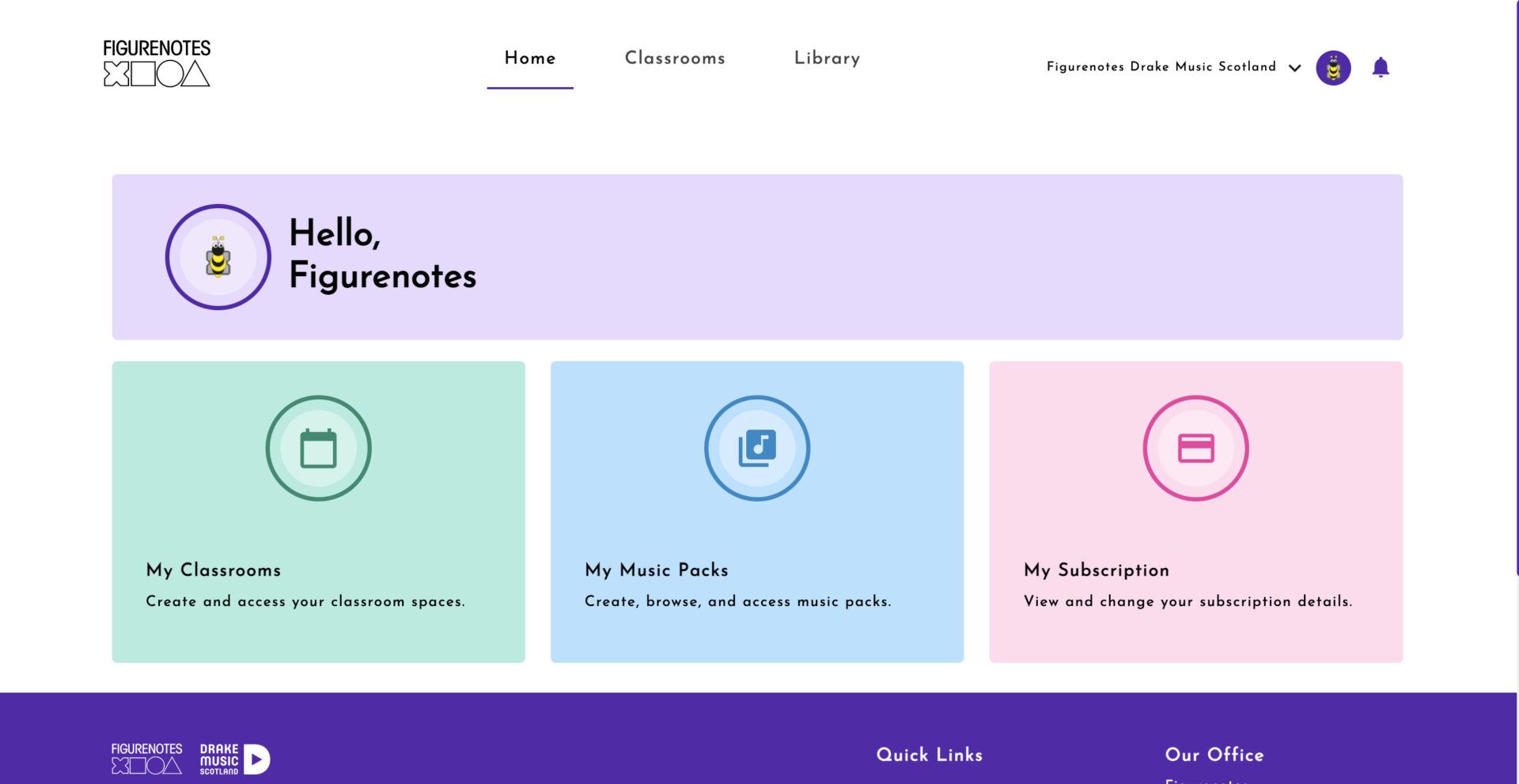Screen dimensions: 1519x784
Task: Open My Classrooms card title
Action: (x=214, y=570)
